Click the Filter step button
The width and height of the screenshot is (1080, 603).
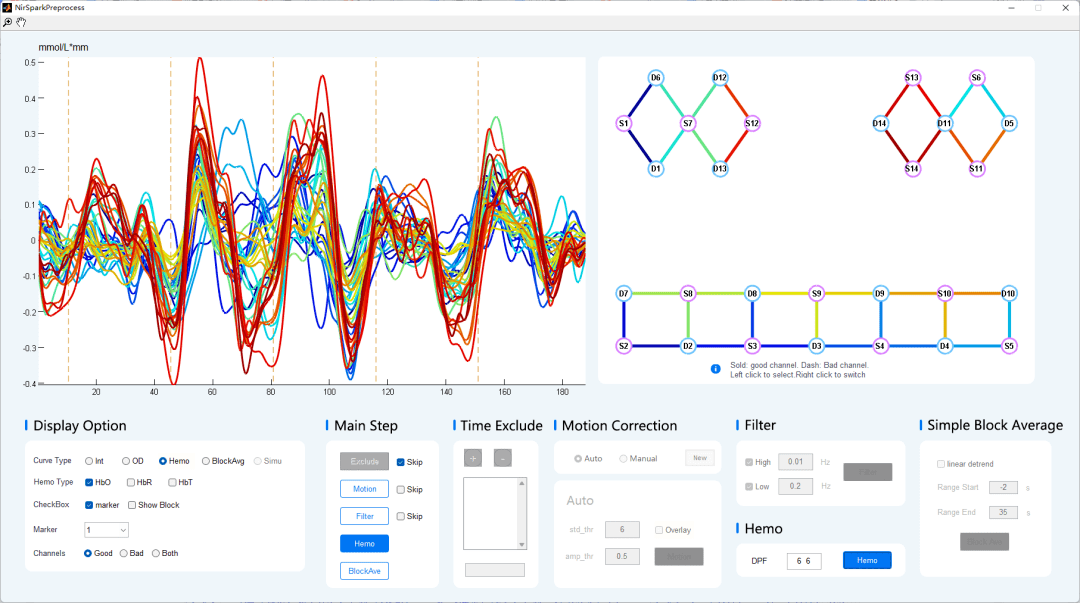coord(364,516)
